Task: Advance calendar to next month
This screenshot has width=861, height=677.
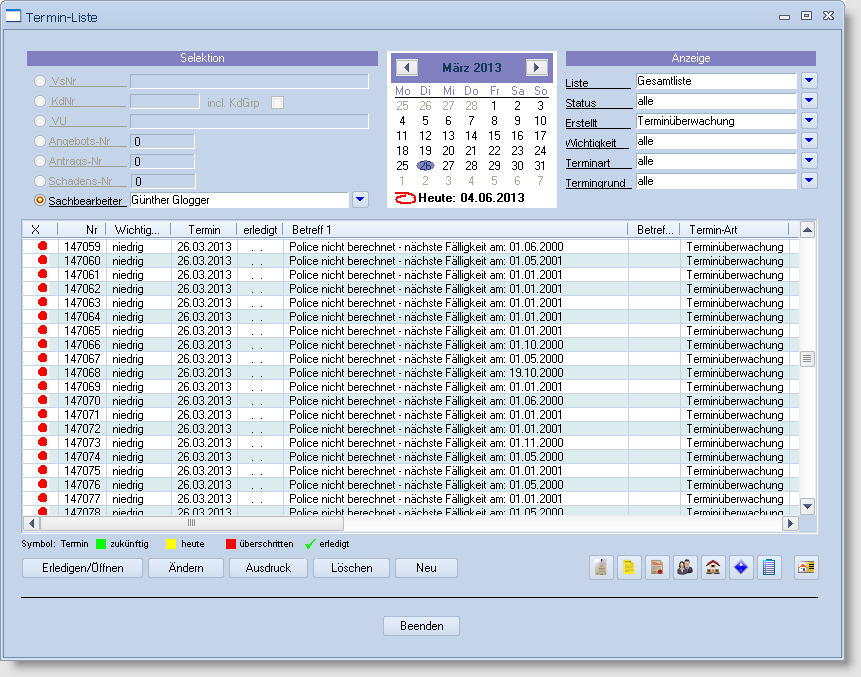Action: point(537,68)
